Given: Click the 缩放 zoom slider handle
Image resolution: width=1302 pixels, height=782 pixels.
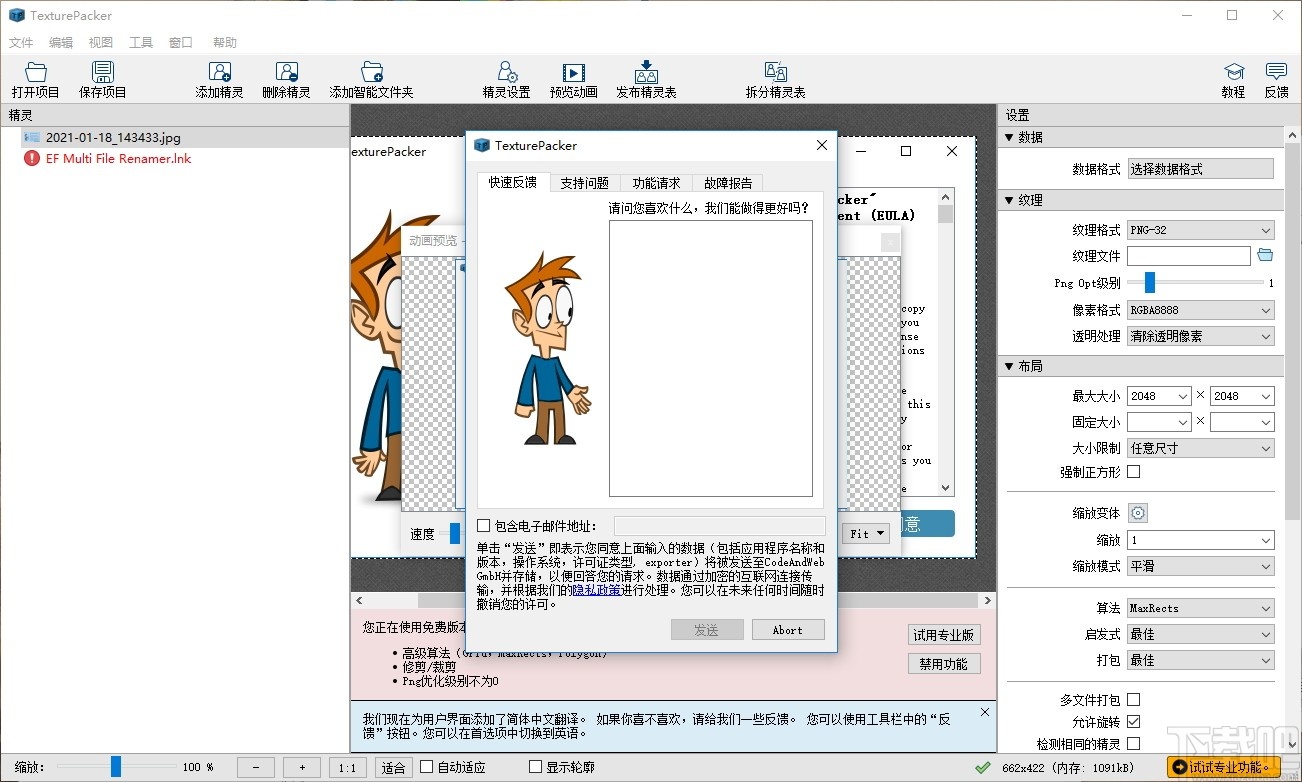Looking at the screenshot, I should 116,767.
